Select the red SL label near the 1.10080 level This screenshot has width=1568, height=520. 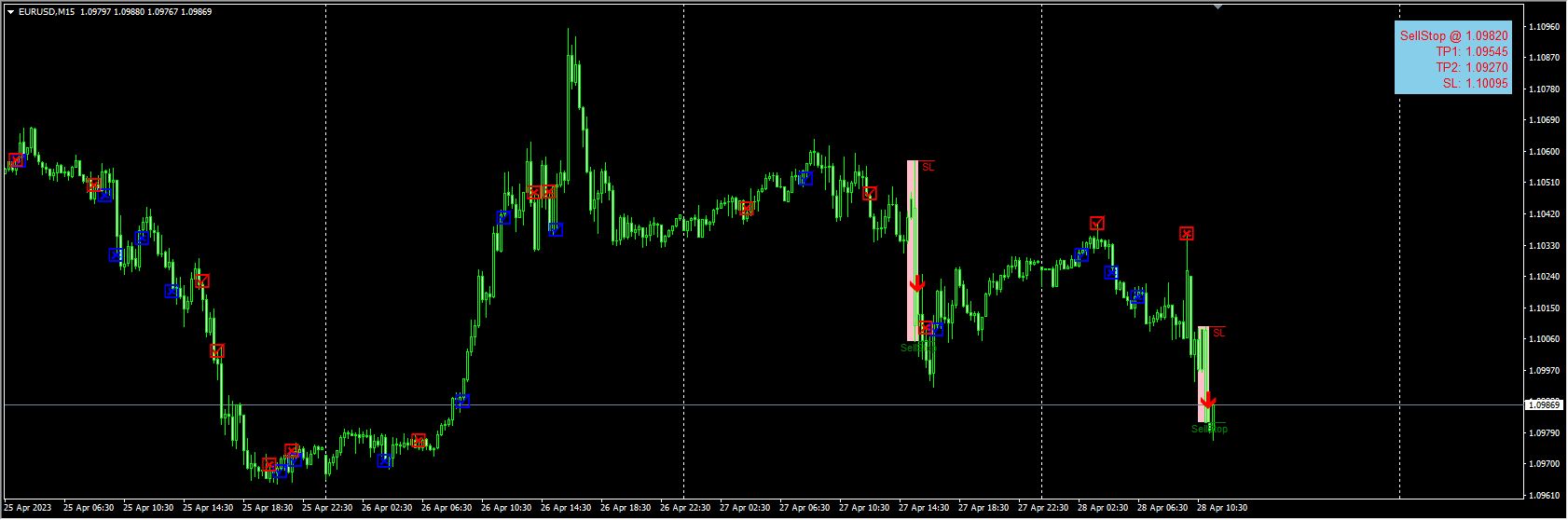(1219, 333)
